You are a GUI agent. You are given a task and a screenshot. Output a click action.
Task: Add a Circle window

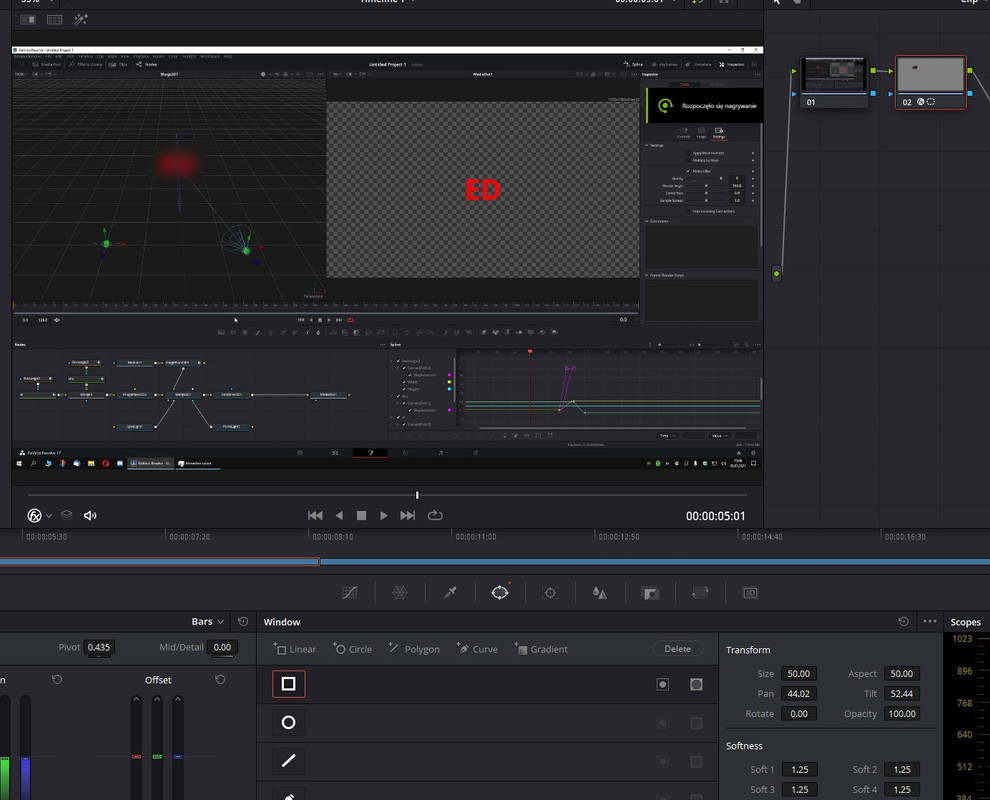[x=352, y=648]
